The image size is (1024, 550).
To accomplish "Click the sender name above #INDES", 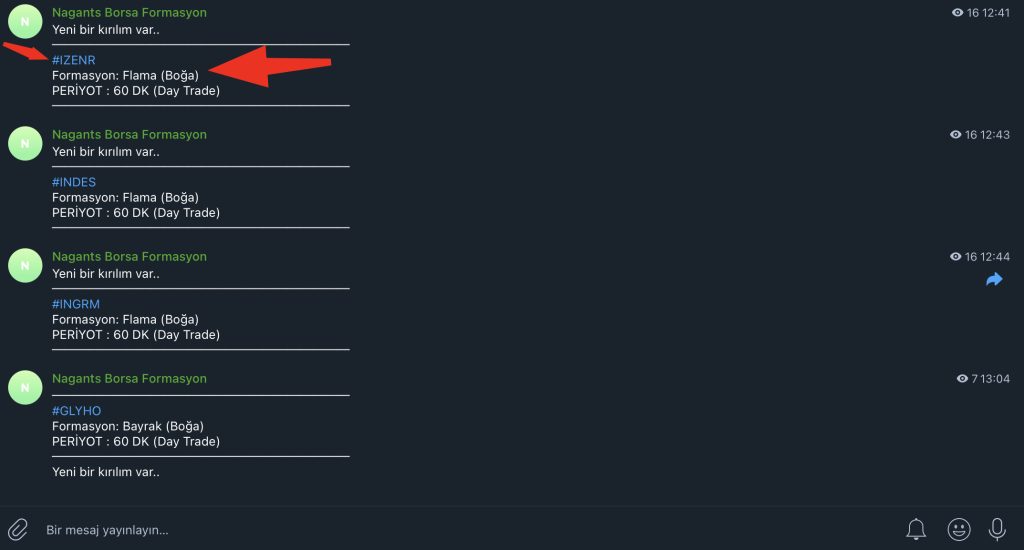I will [x=129, y=135].
